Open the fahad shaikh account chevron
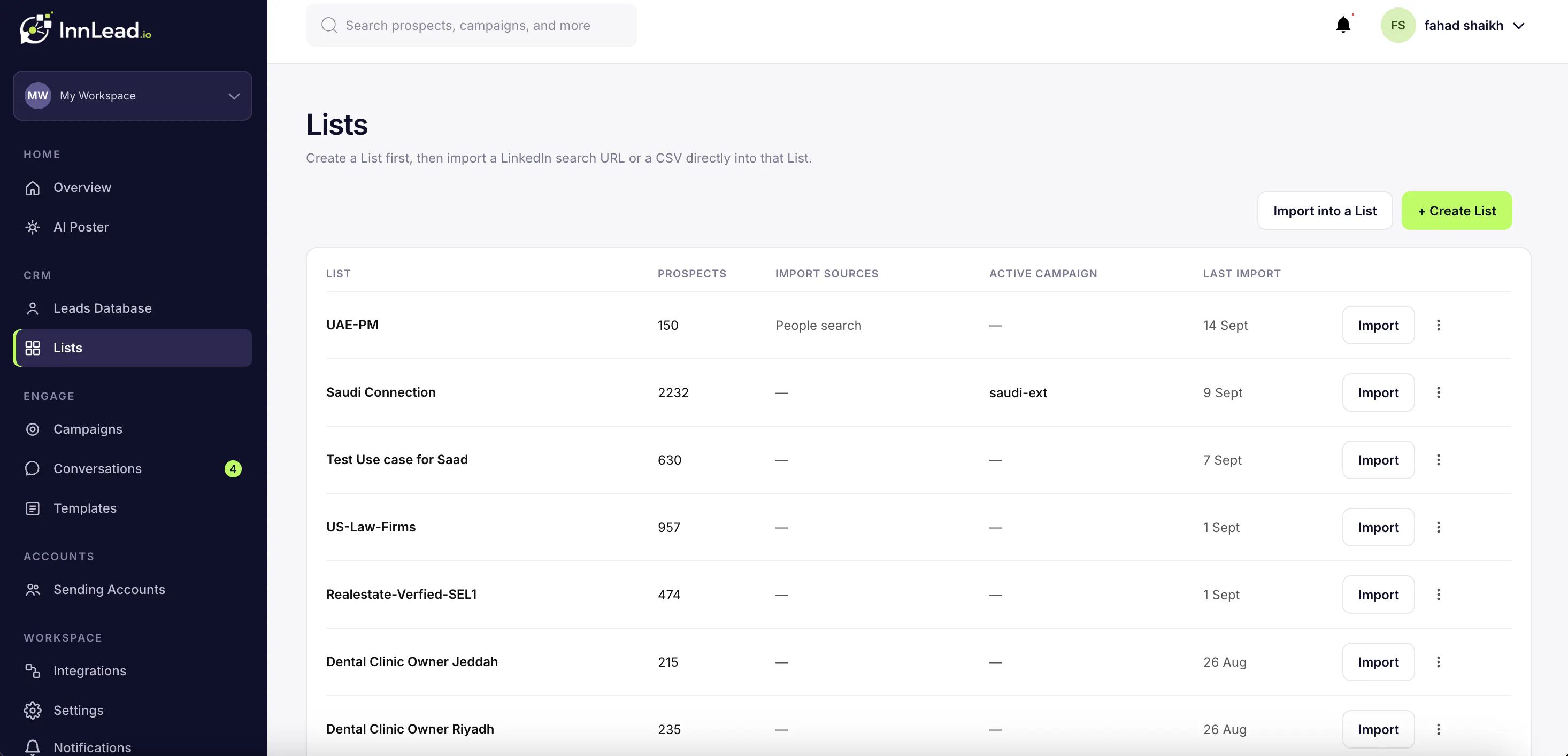Screen dimensions: 1568x756 click(1518, 26)
